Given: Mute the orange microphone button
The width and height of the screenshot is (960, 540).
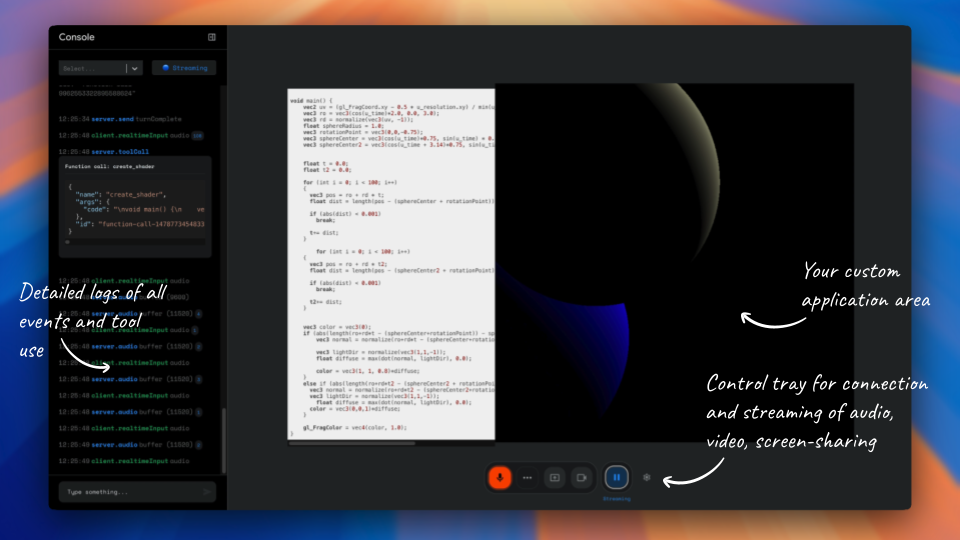Looking at the screenshot, I should click(x=499, y=478).
